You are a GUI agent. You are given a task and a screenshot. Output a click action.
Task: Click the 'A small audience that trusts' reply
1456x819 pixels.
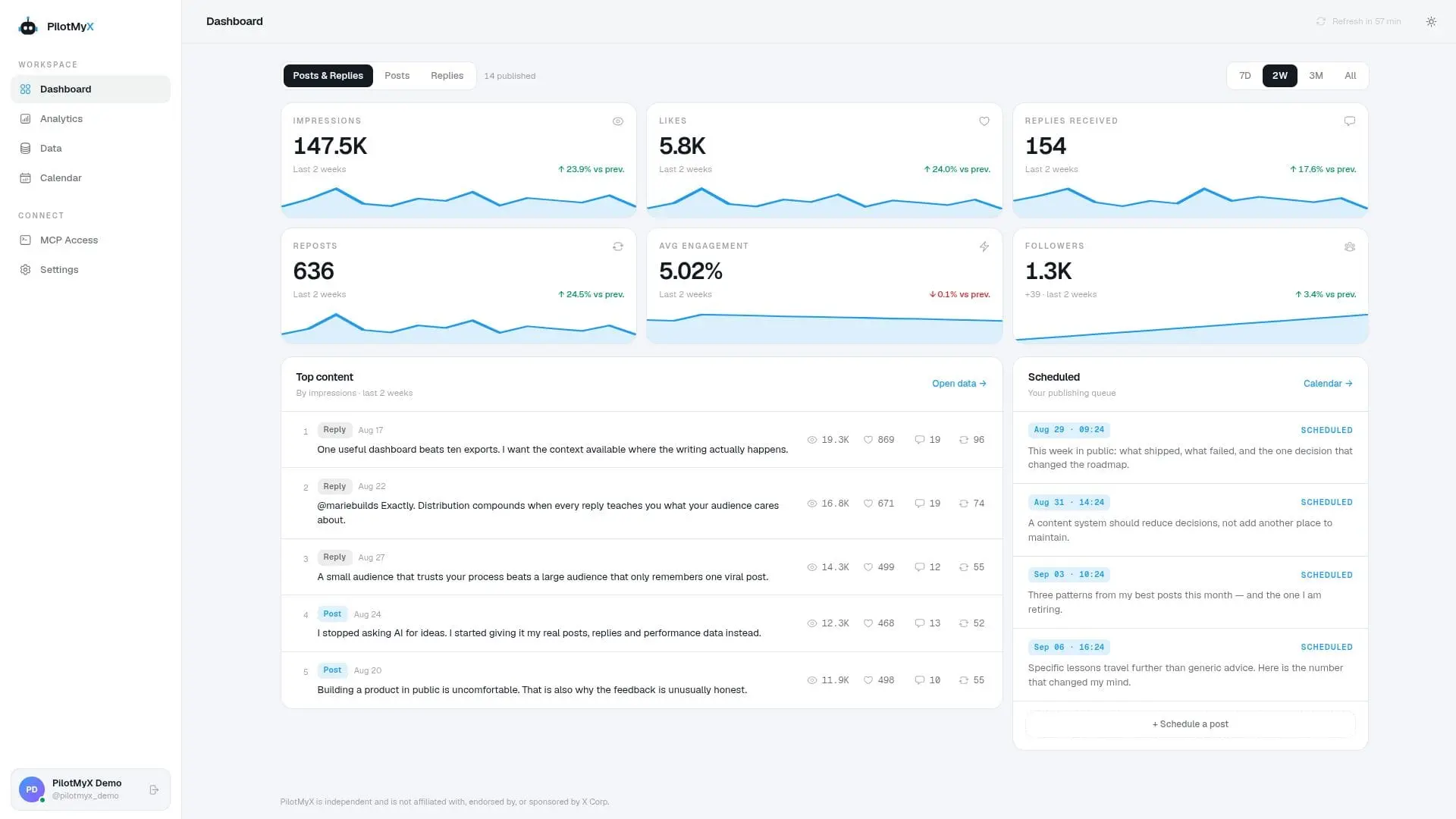pos(642,567)
